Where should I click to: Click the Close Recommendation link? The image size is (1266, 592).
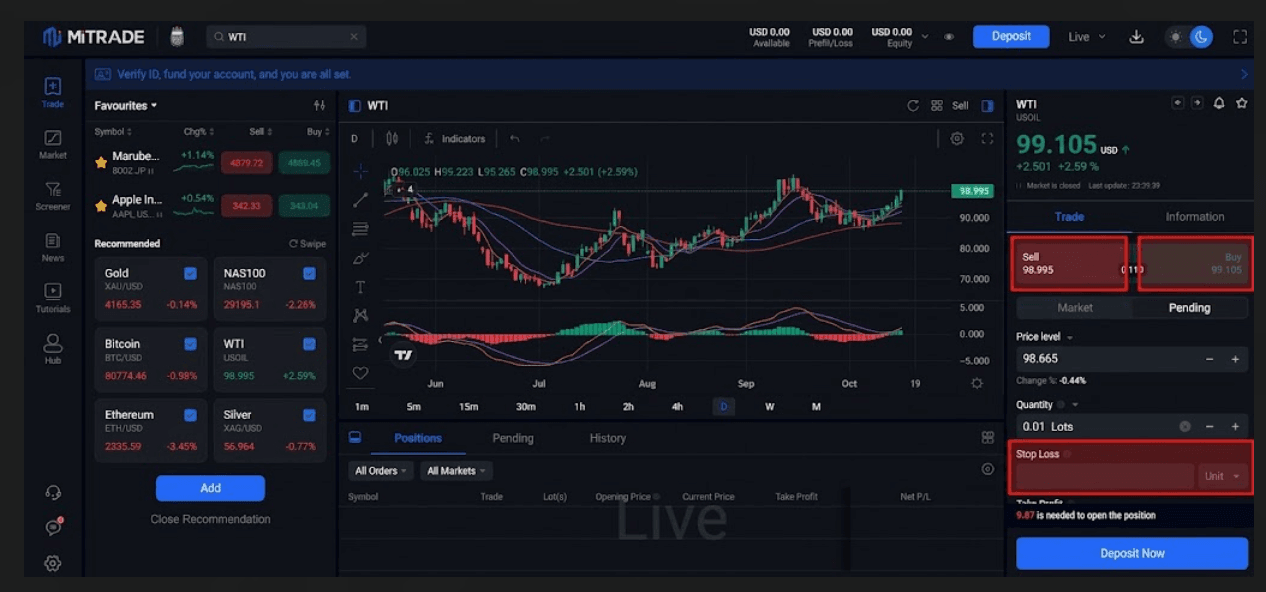210,519
